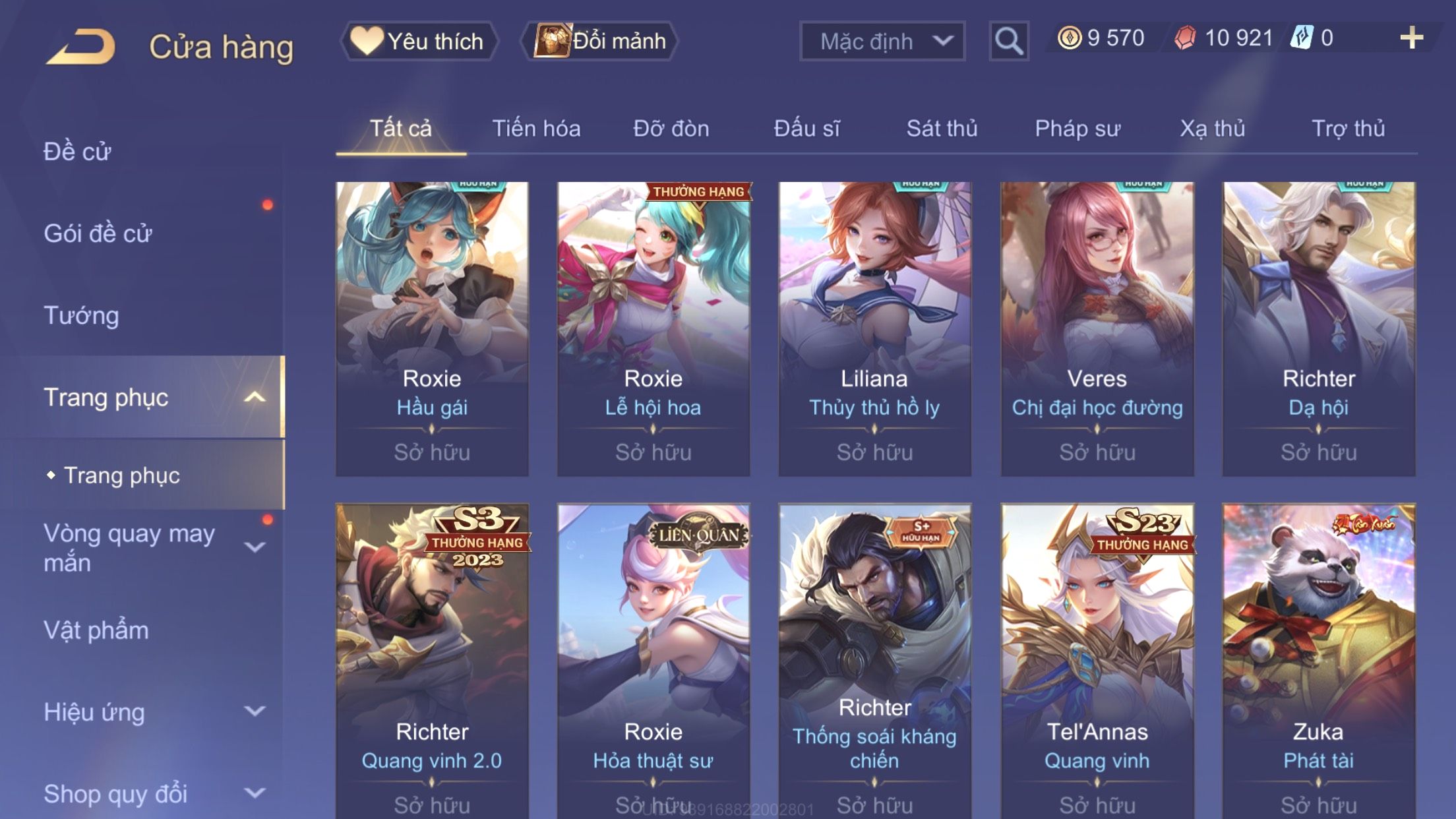
Task: Tap the gold plus to add currency
Action: coord(1411,38)
